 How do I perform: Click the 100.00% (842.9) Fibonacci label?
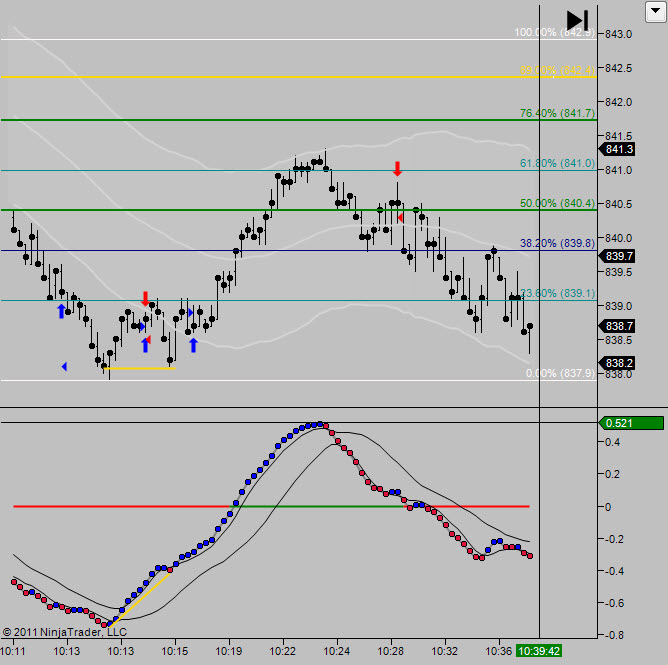coord(554,32)
